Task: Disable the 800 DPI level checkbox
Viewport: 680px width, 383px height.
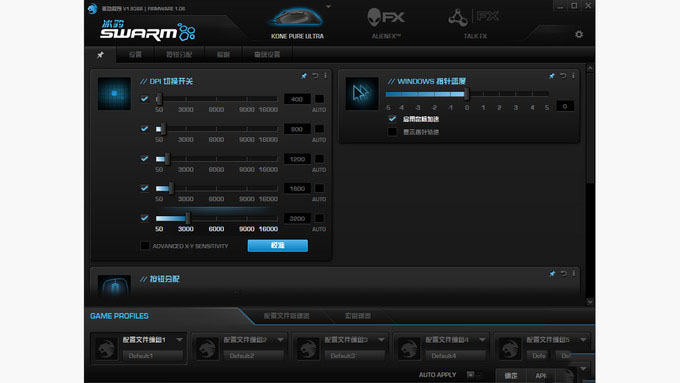Action: pyautogui.click(x=144, y=129)
